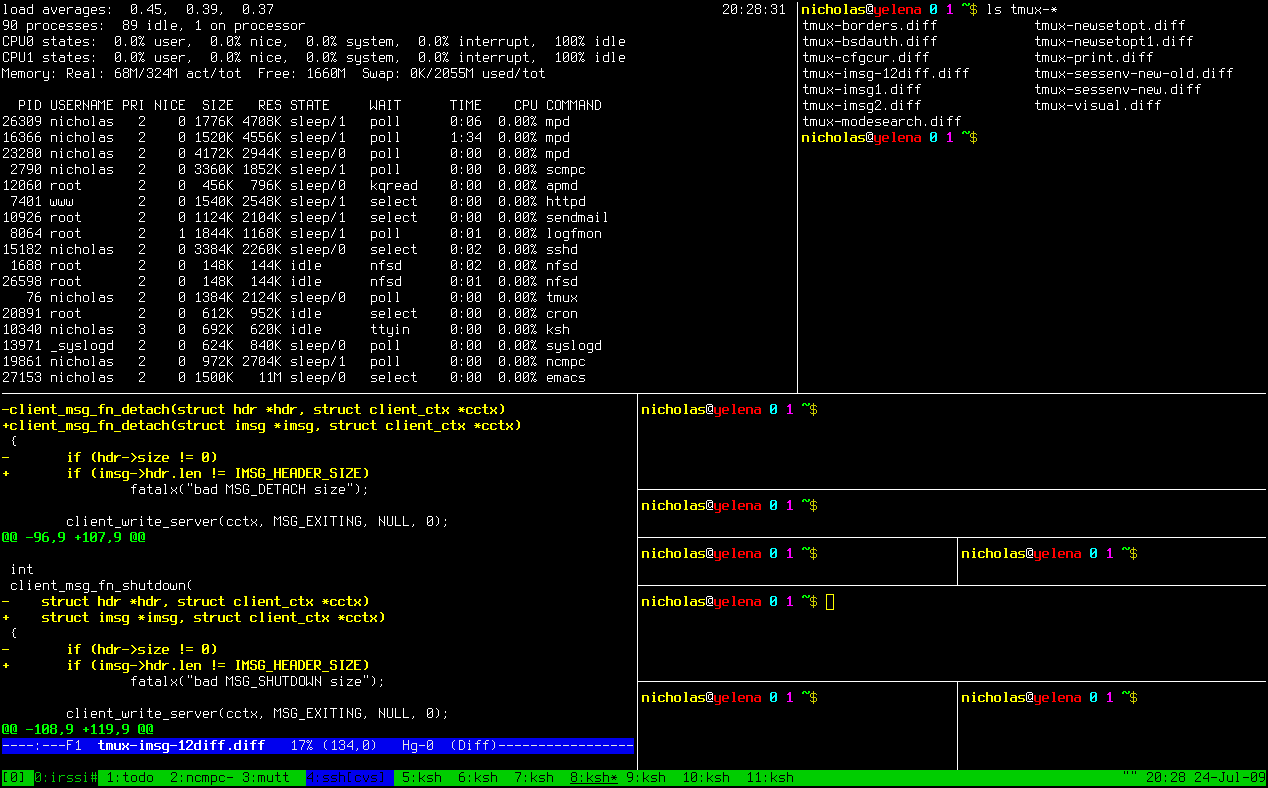Select the highlighted 4:ssh[cvs] window
1268x788 pixels.
[x=345, y=775]
